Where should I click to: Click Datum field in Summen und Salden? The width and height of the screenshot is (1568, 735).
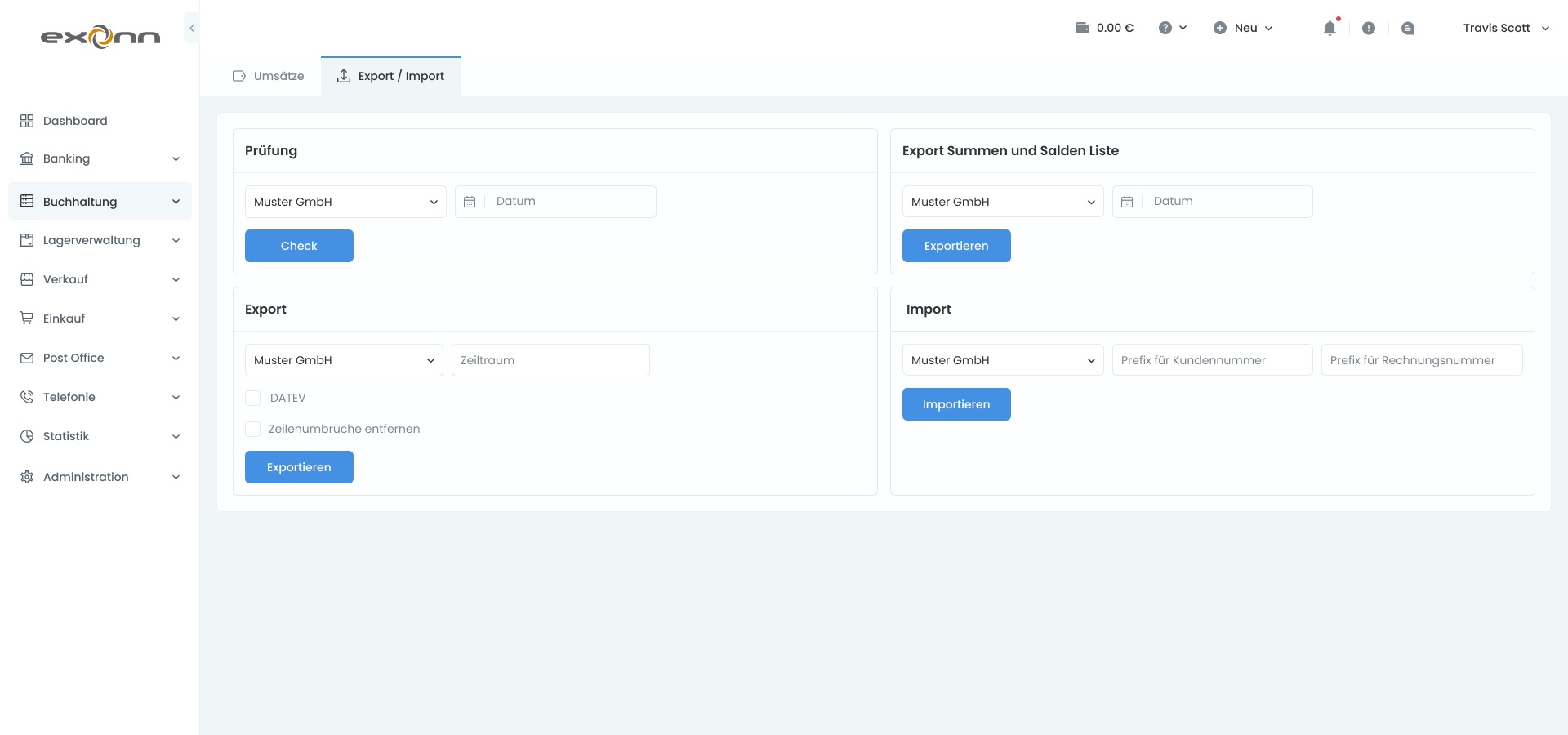click(1213, 202)
